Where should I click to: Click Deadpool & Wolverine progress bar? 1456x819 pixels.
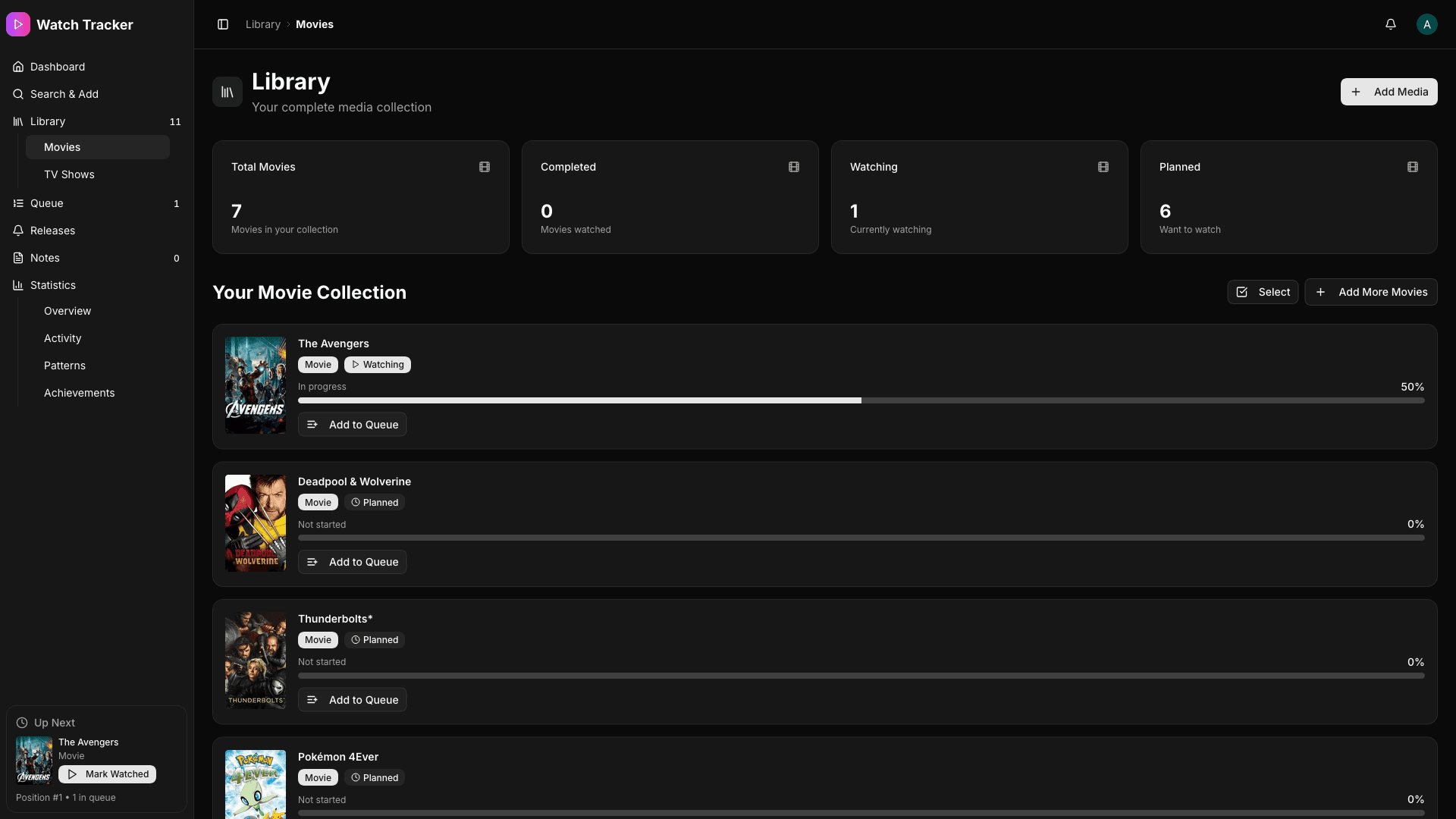click(861, 538)
